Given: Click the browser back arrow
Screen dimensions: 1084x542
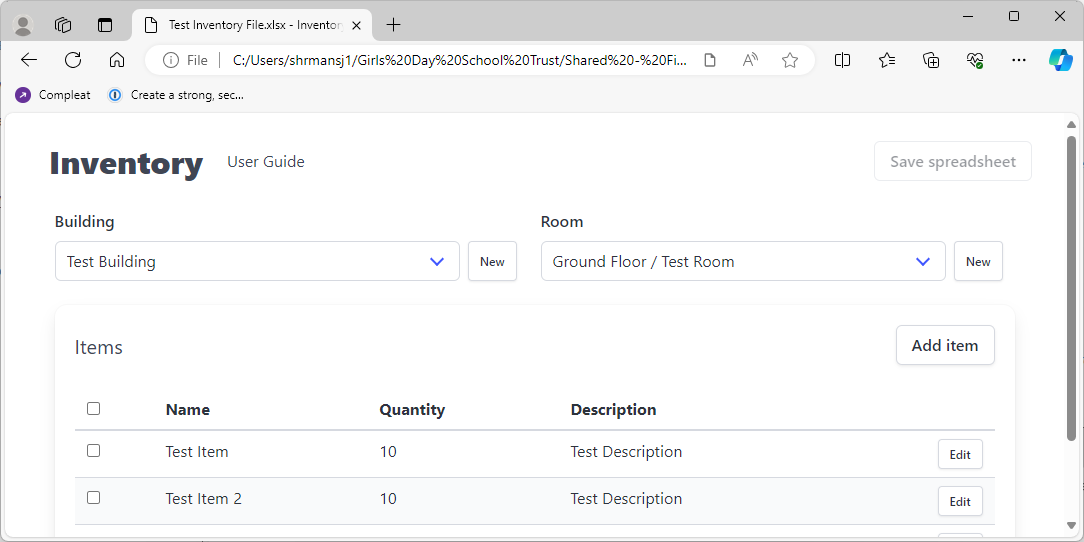Looking at the screenshot, I should click(x=29, y=60).
